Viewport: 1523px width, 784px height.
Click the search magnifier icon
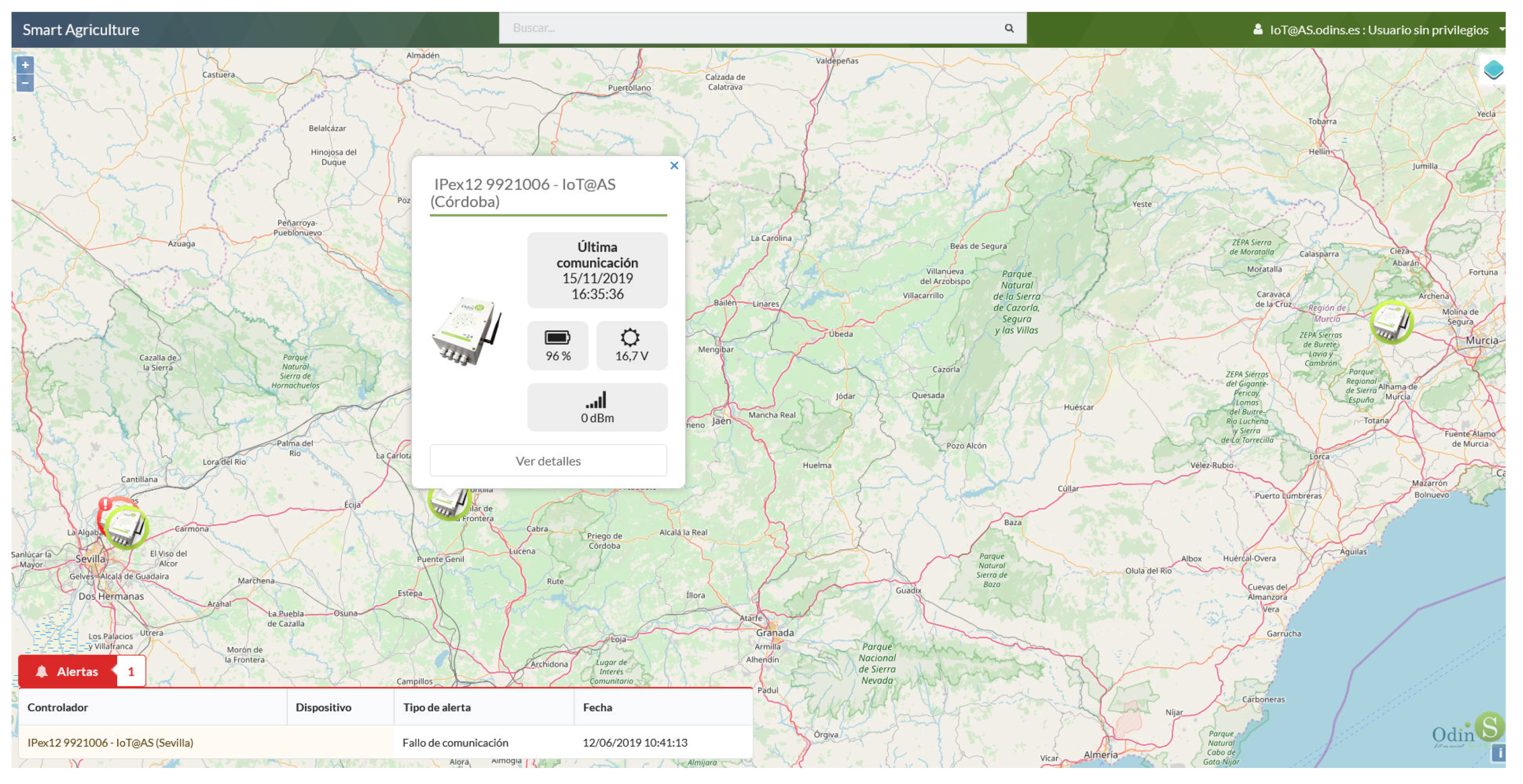1009,28
